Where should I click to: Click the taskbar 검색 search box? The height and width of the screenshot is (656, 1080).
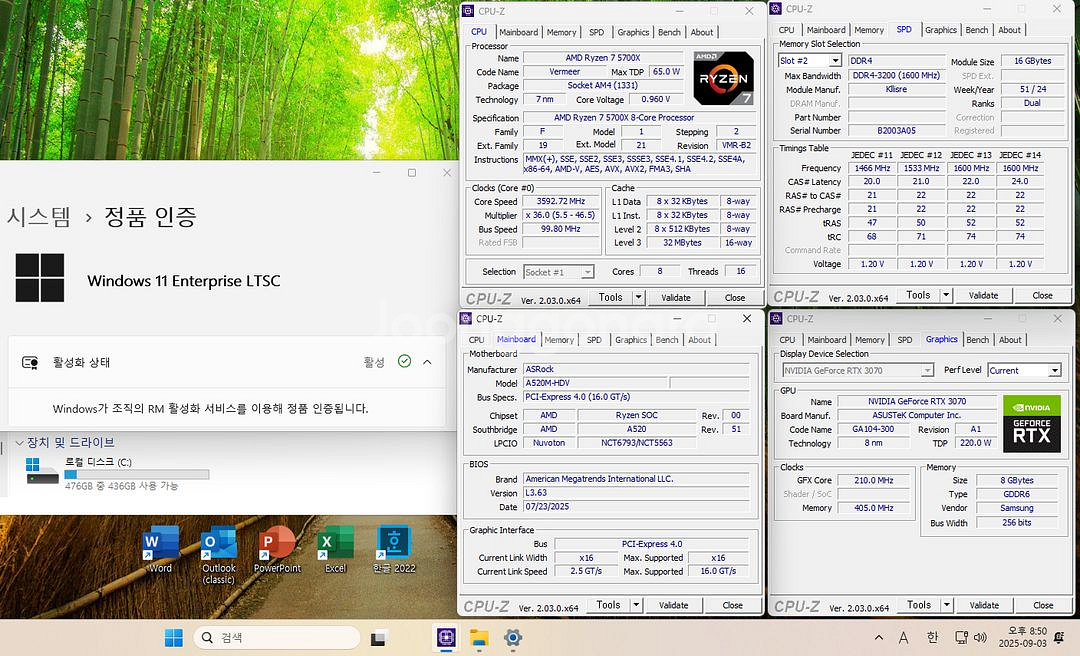pos(277,638)
